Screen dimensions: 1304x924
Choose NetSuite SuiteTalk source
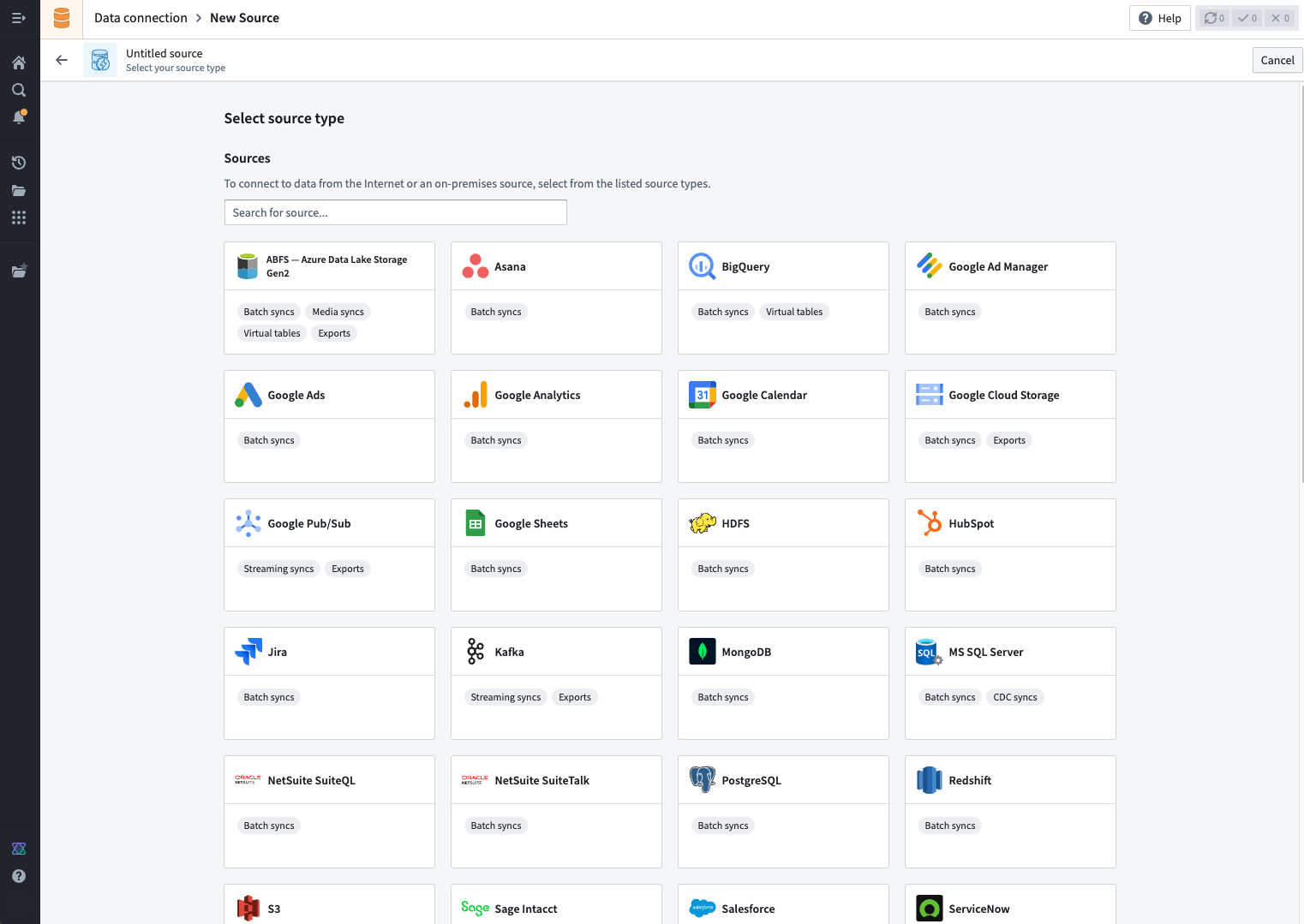pos(556,812)
